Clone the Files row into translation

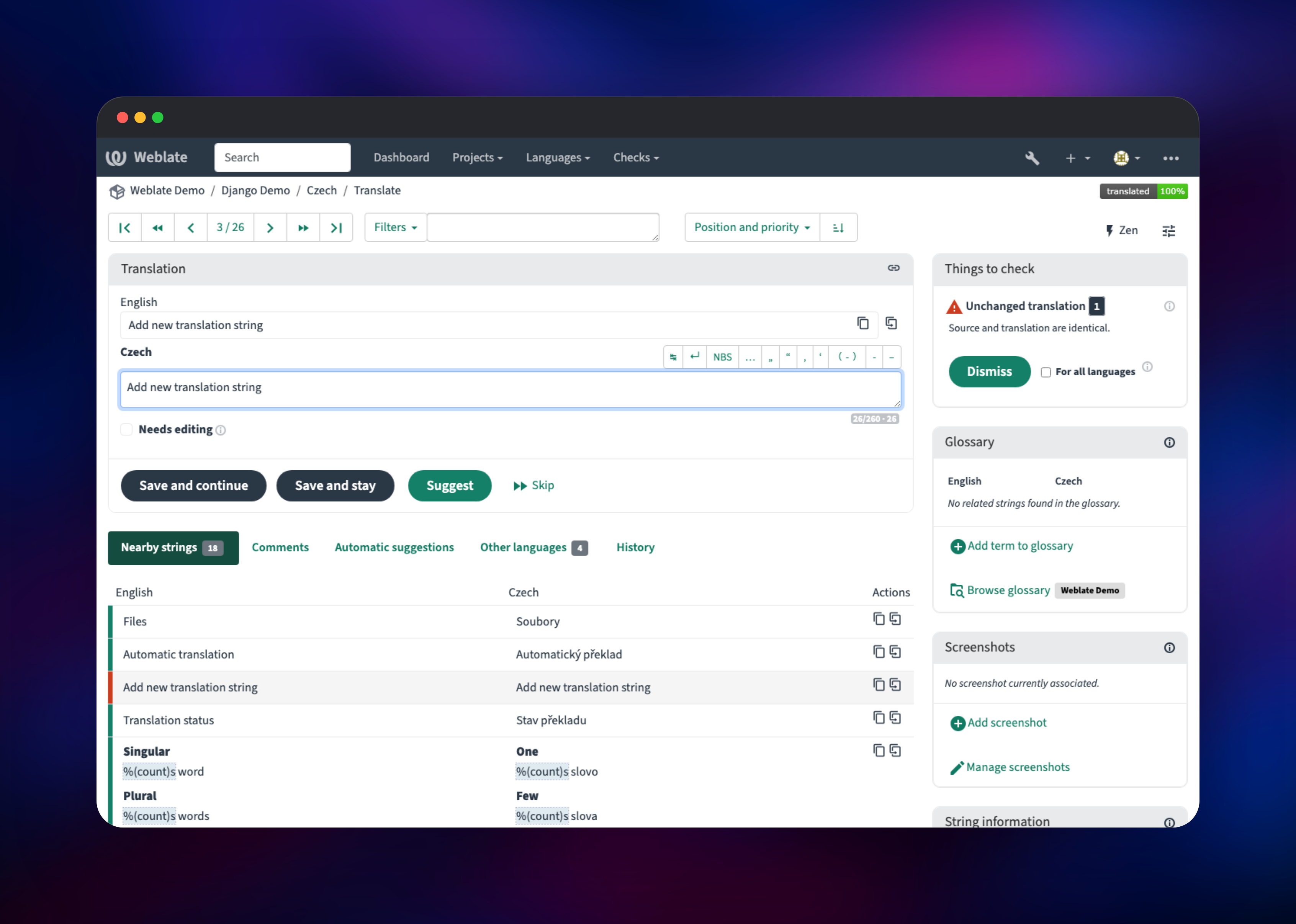click(x=895, y=619)
